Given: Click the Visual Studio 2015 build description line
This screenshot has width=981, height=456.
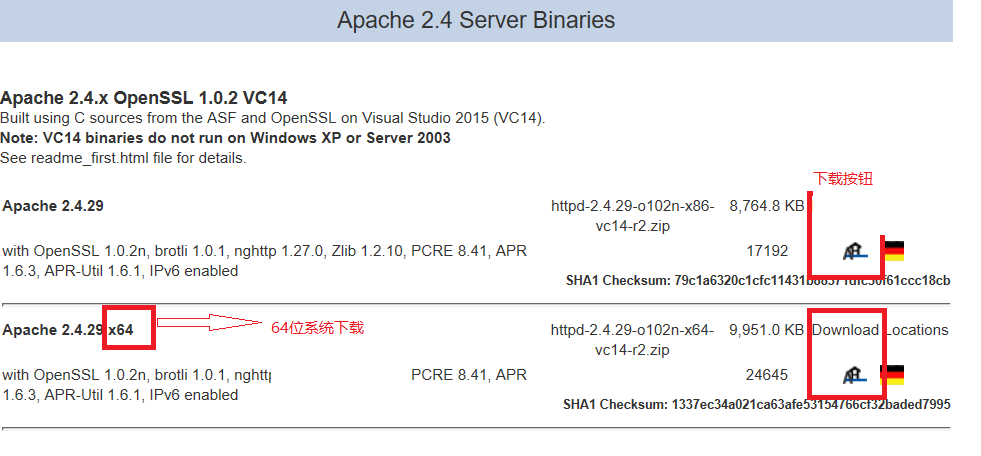Looking at the screenshot, I should click(273, 118).
